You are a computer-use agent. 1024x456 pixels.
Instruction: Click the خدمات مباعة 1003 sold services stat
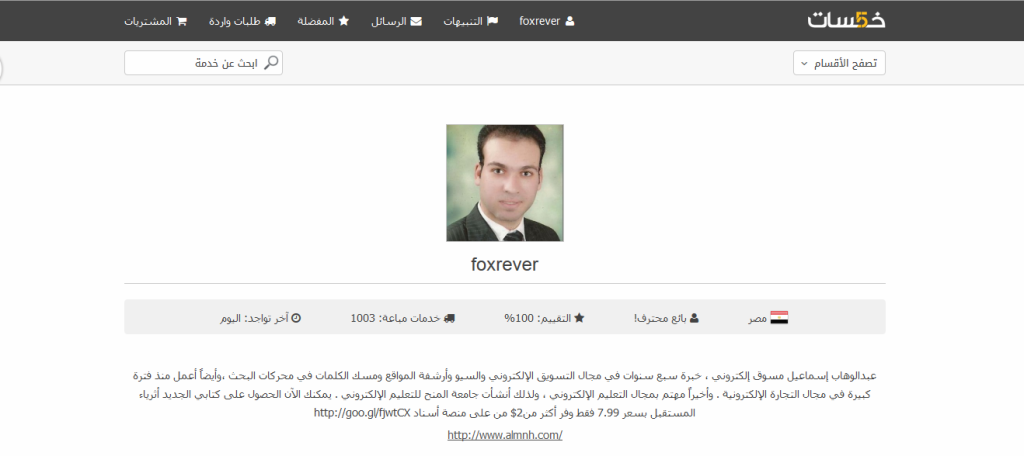pos(402,318)
